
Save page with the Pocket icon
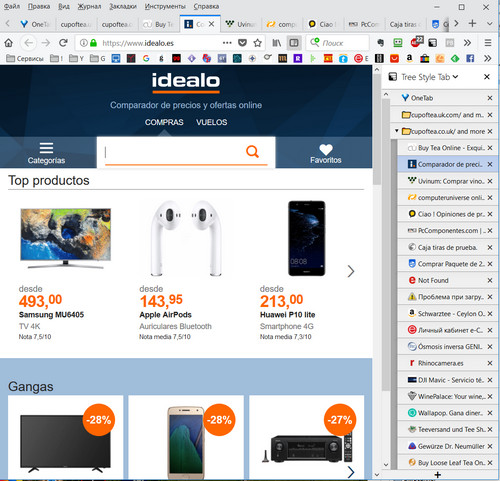point(242,43)
